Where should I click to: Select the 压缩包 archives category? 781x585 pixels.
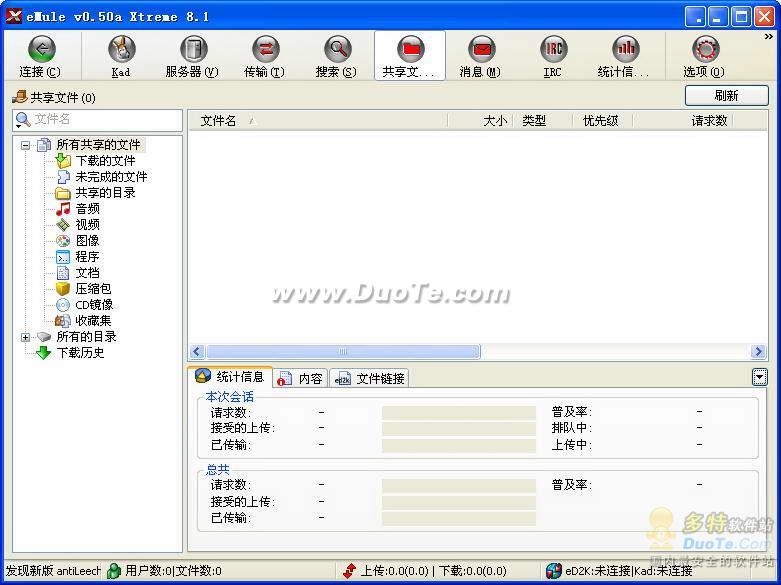pyautogui.click(x=93, y=289)
